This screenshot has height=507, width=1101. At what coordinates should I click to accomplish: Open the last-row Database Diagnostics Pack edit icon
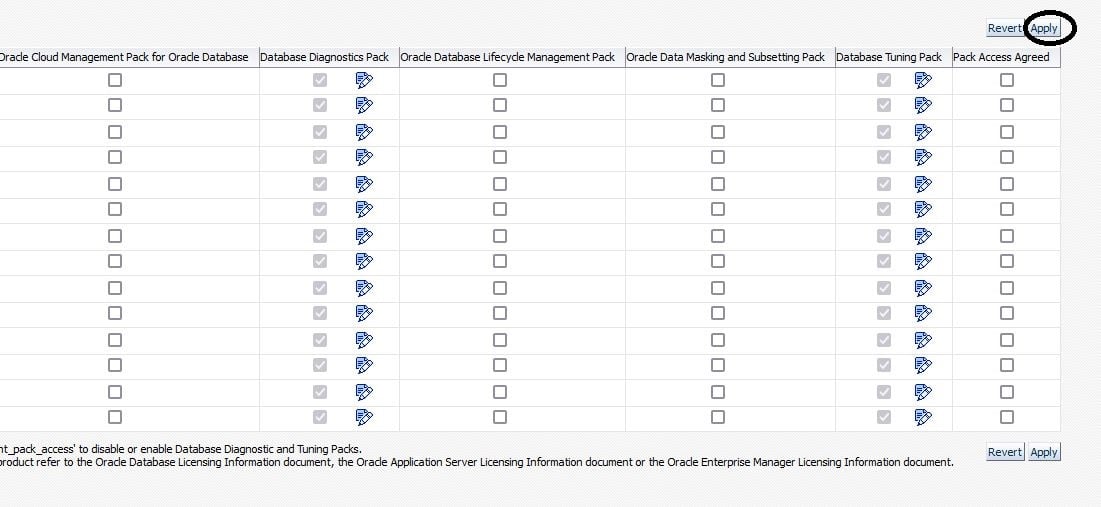pos(364,417)
